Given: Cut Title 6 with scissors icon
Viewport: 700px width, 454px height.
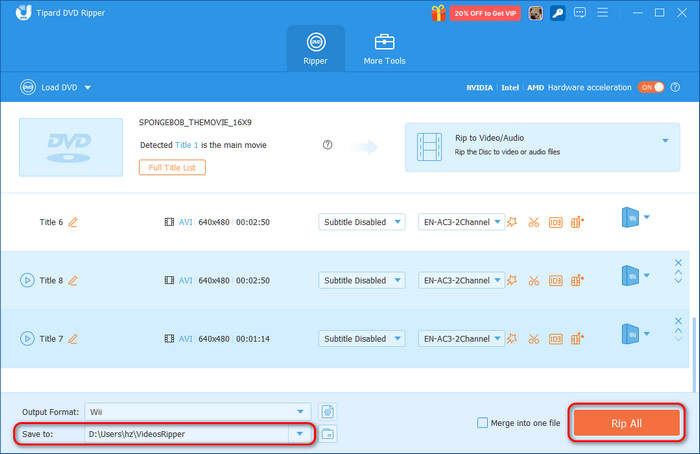Looking at the screenshot, I should point(534,222).
